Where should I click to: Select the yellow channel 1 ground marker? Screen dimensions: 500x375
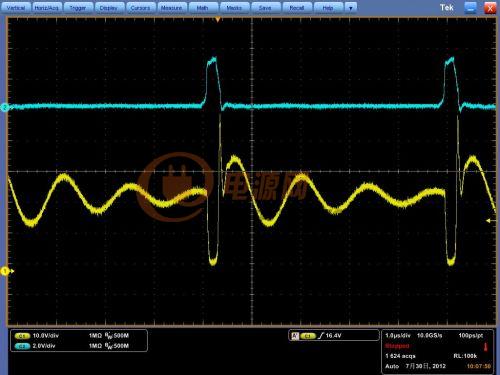[x=5, y=271]
